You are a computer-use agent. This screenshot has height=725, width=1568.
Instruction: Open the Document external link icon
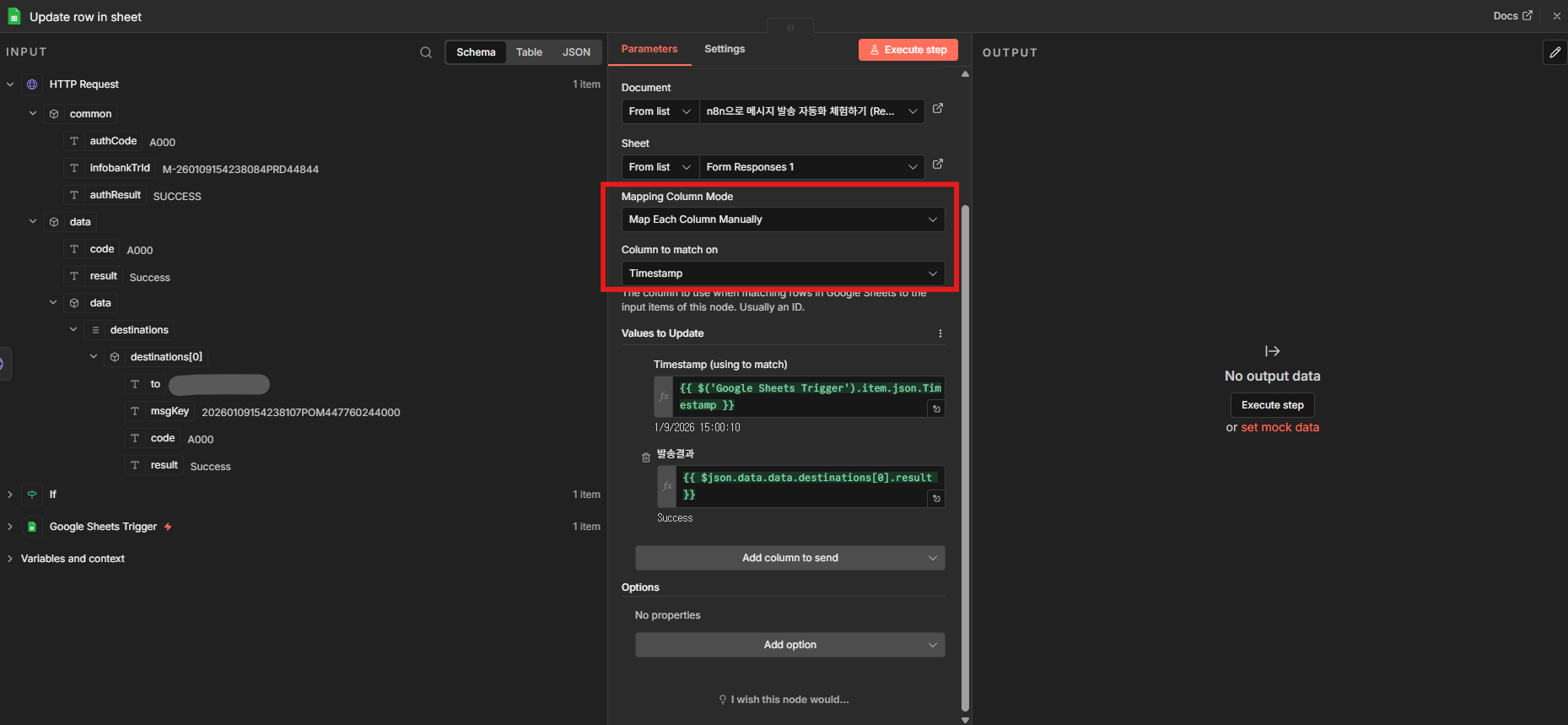point(937,109)
